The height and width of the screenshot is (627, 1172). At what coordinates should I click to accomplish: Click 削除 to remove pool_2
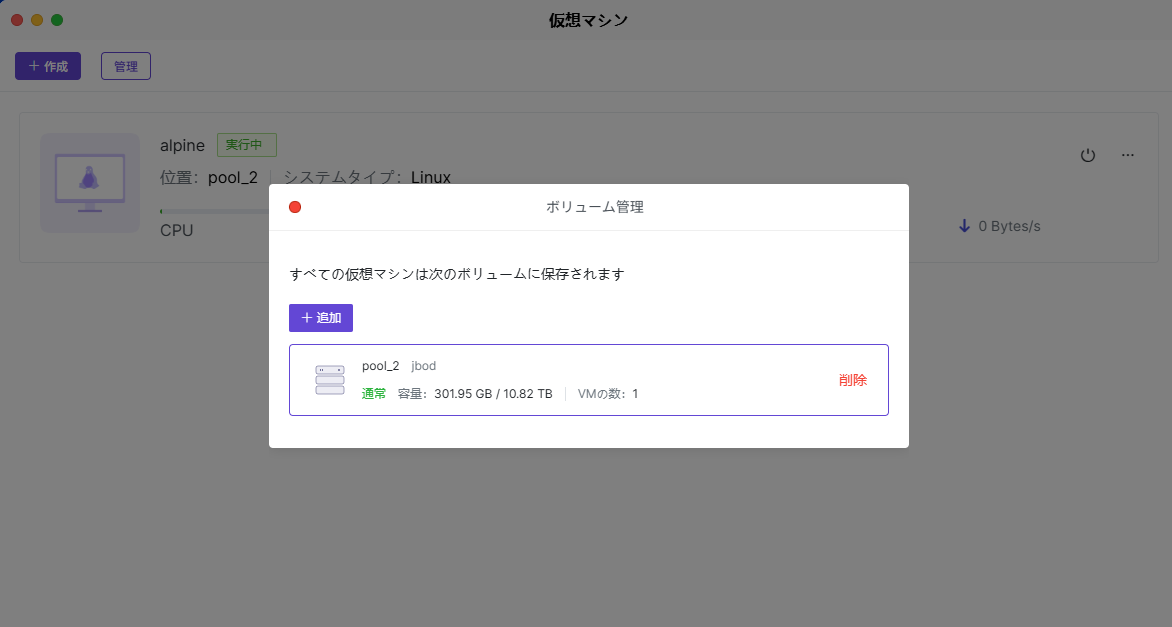pyautogui.click(x=853, y=380)
